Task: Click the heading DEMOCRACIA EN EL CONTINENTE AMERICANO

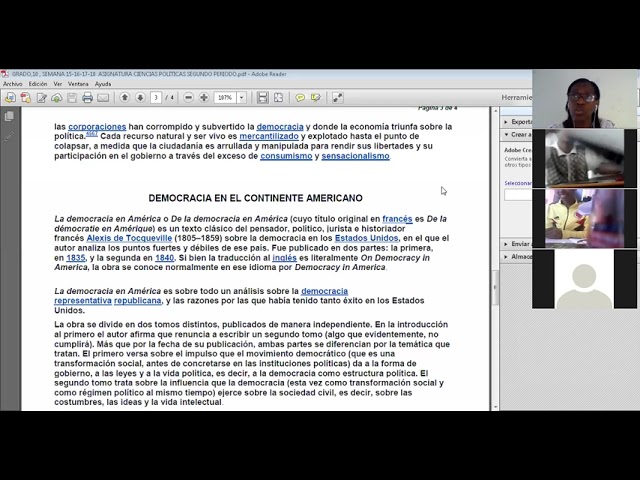Action: click(x=256, y=198)
